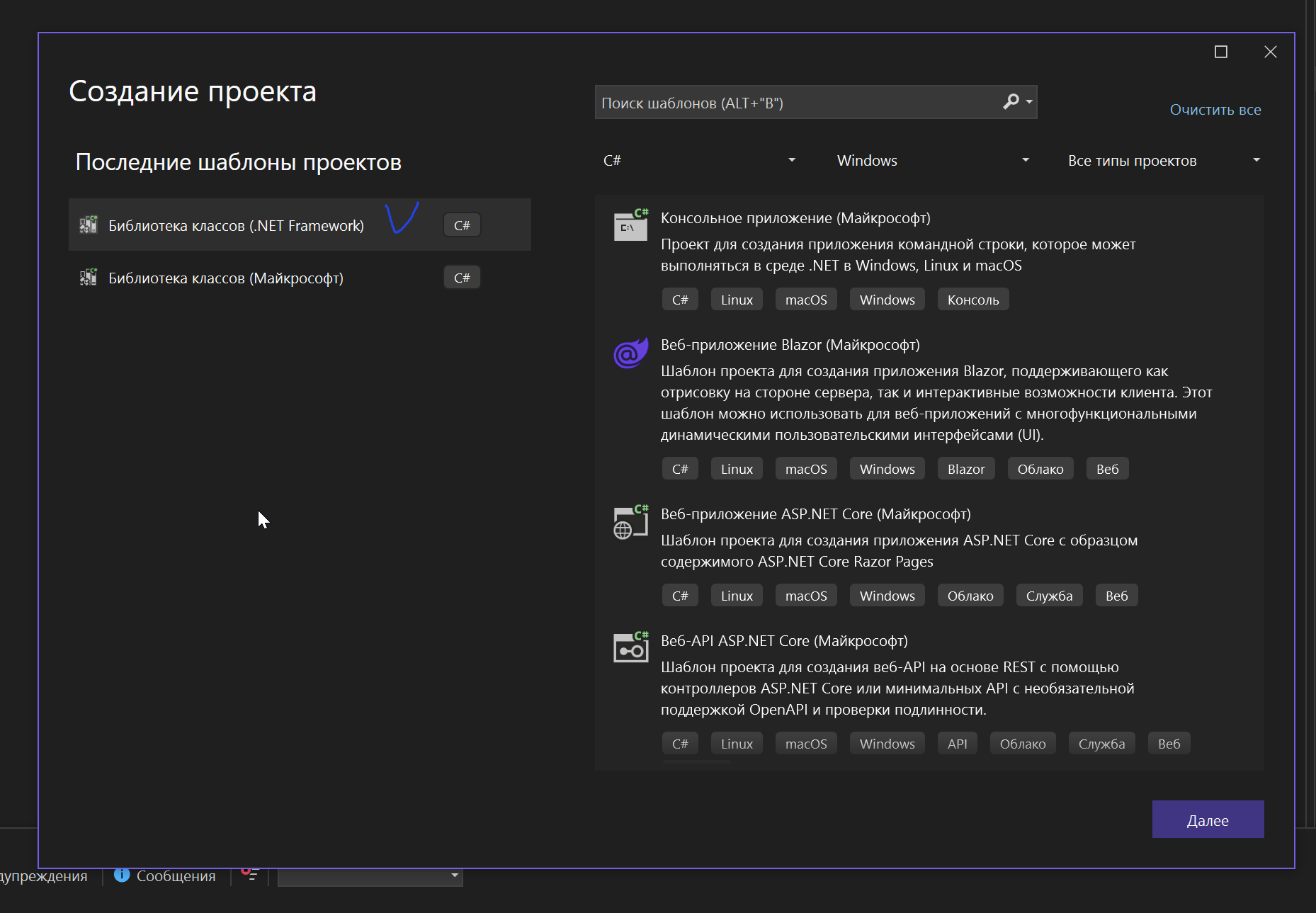
Task: Click the "Далее" button
Action: pyautogui.click(x=1208, y=820)
